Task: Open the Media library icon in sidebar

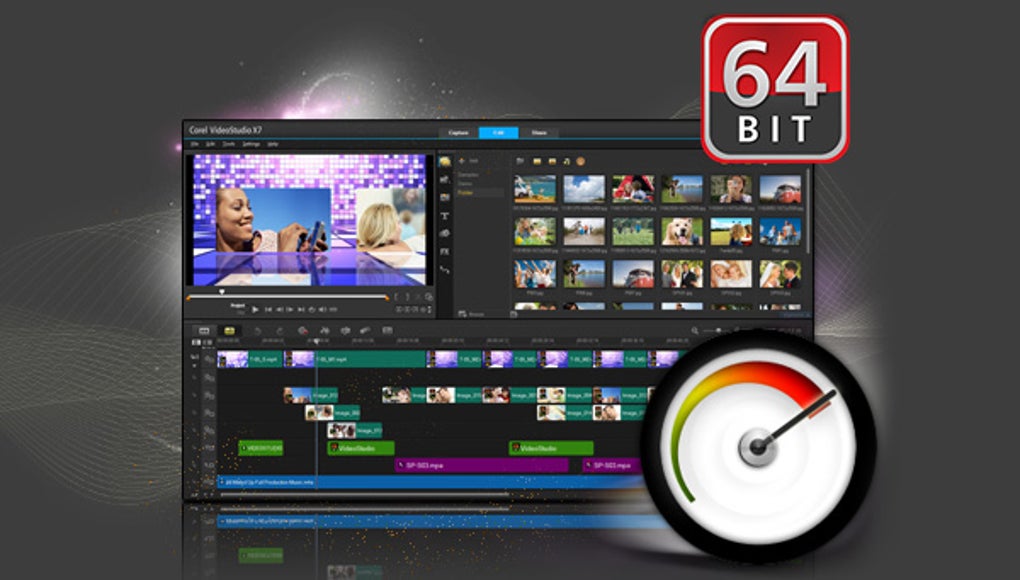Action: [x=445, y=161]
